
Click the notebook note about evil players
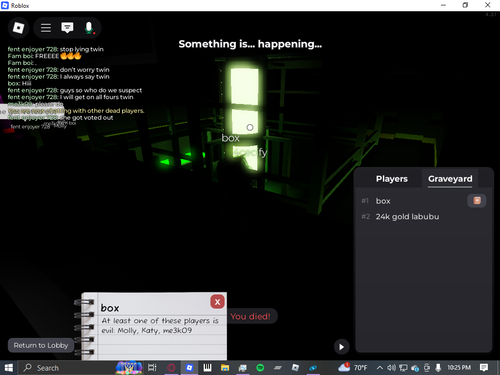coord(160,325)
